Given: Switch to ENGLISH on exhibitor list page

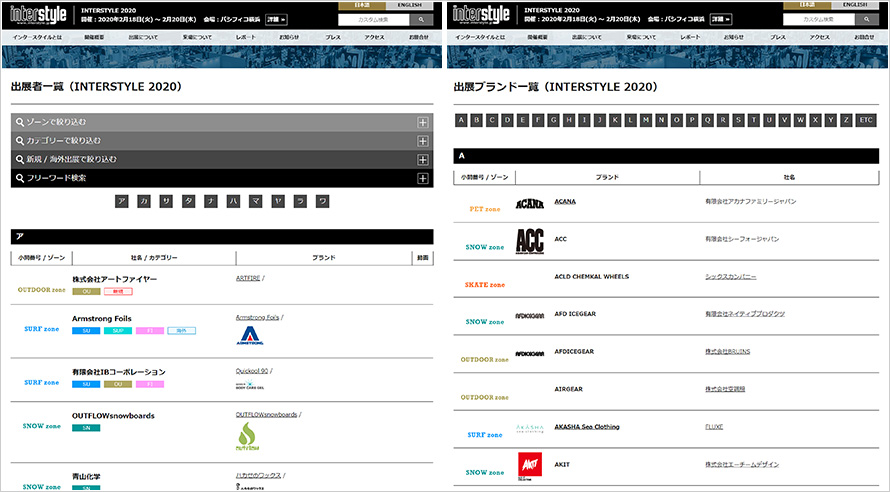Looking at the screenshot, I should pyautogui.click(x=409, y=5).
